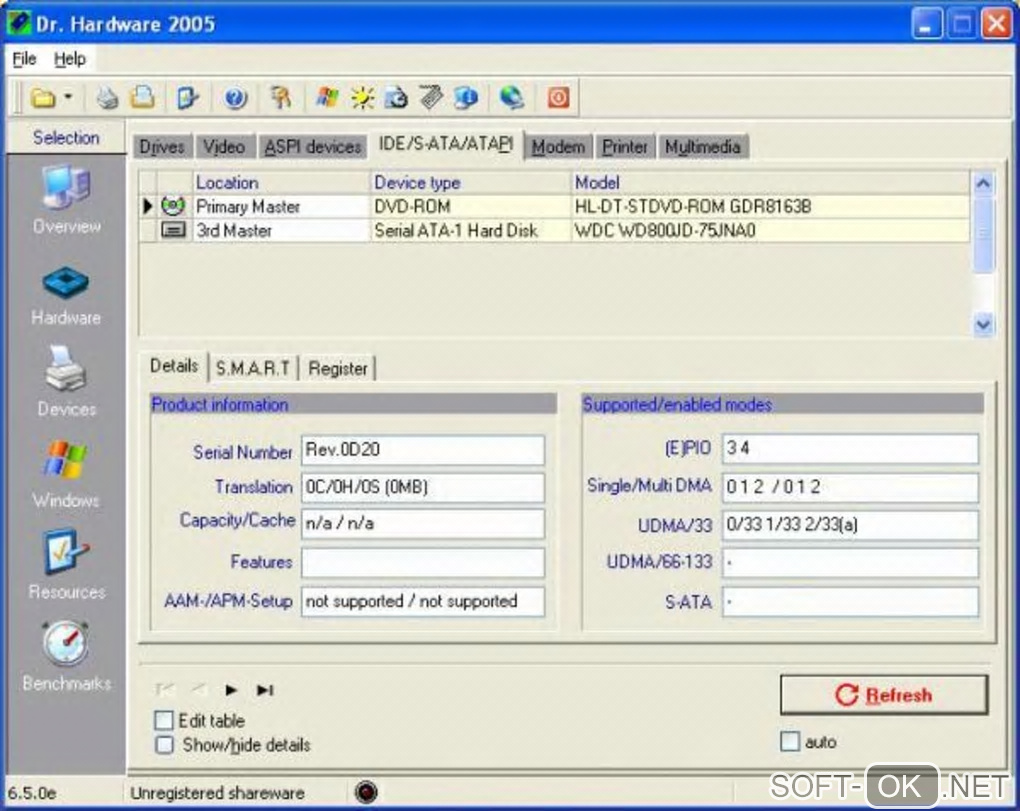The image size is (1020, 811).
Task: Go to the previous record arrow button
Action: click(198, 689)
